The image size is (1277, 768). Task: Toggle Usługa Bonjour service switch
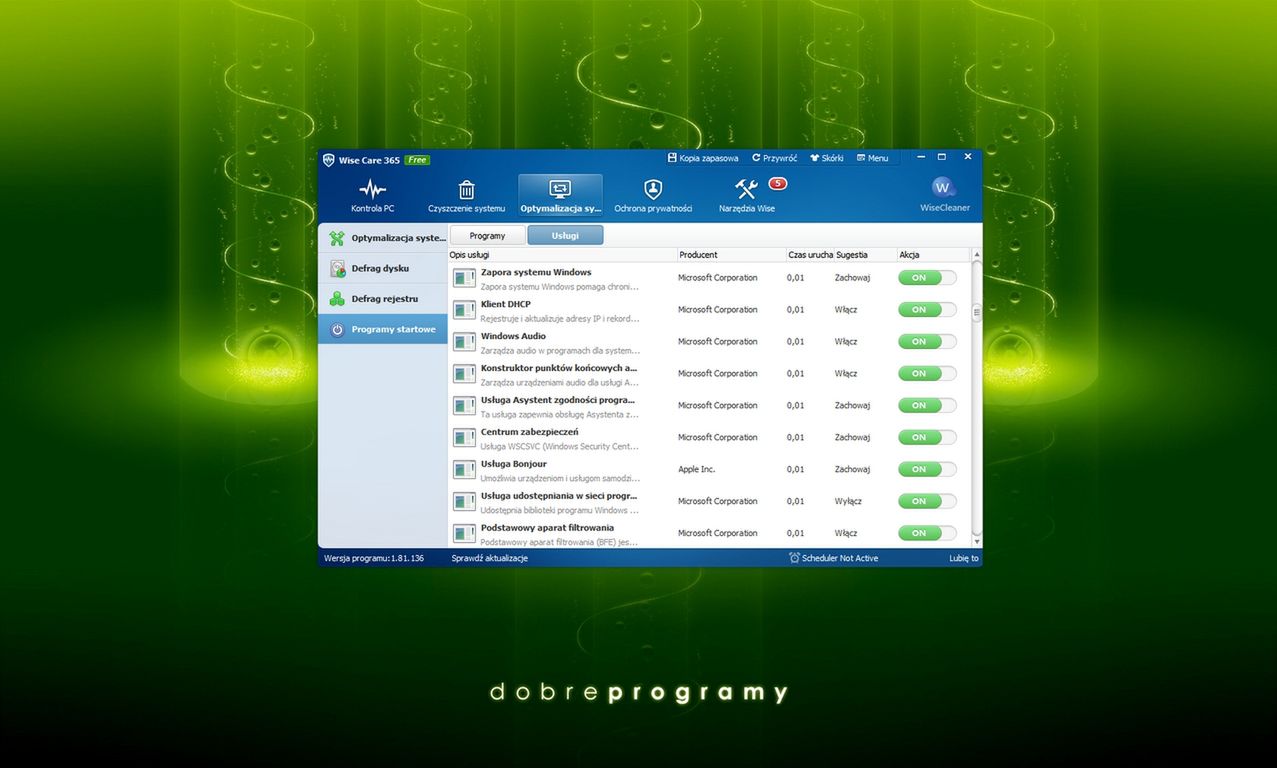(927, 470)
